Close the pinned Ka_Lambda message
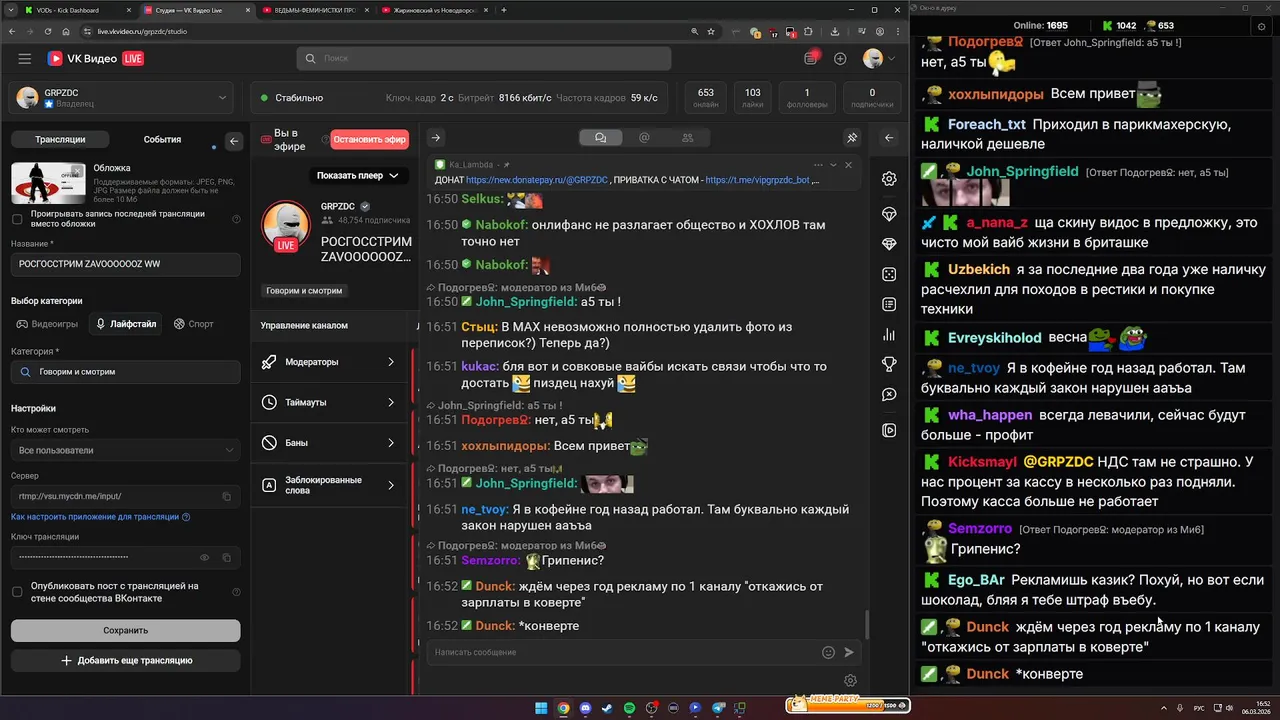Screen dimensions: 1280x720 tap(849, 164)
